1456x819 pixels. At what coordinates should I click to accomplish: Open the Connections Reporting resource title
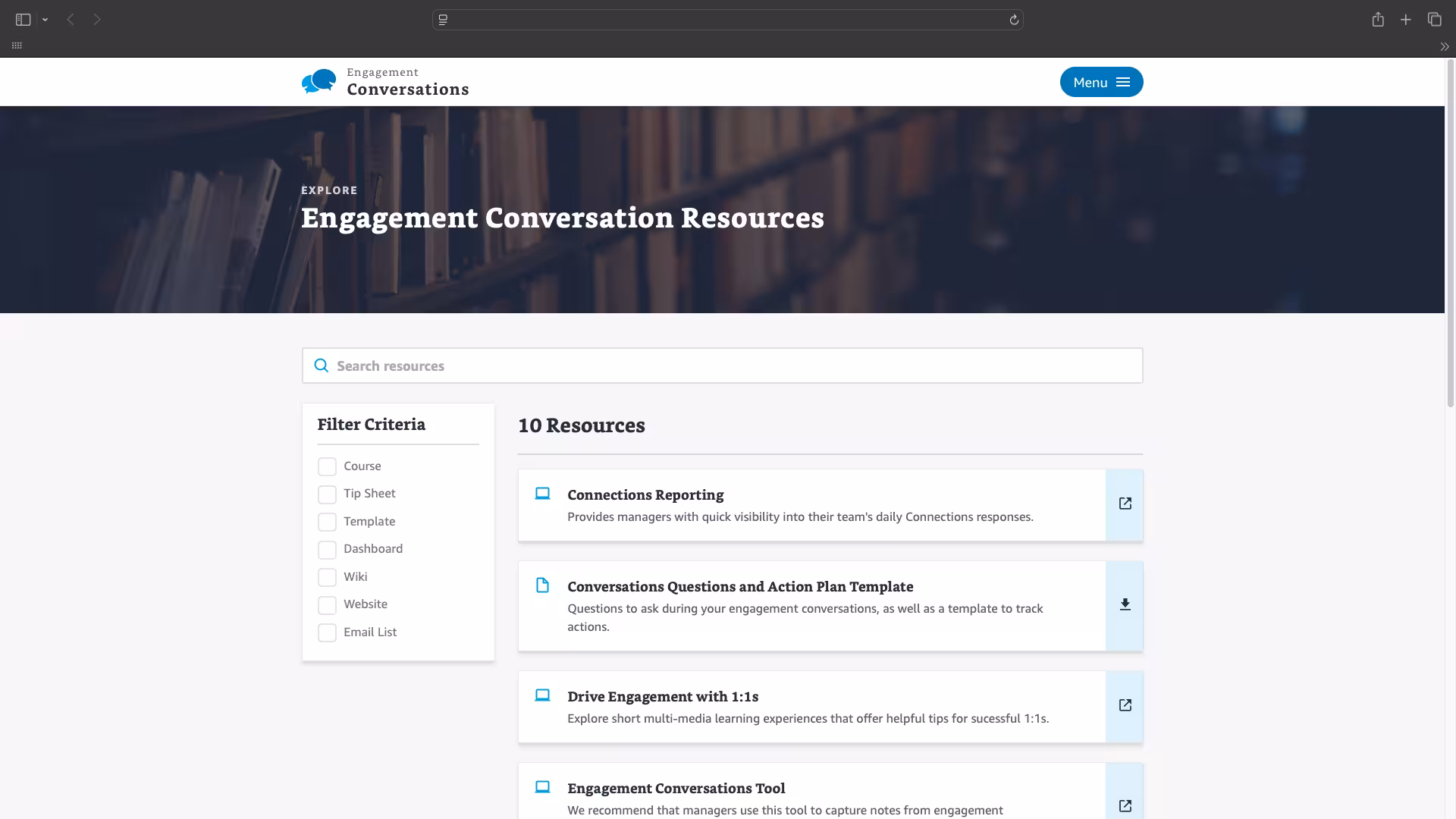(645, 495)
